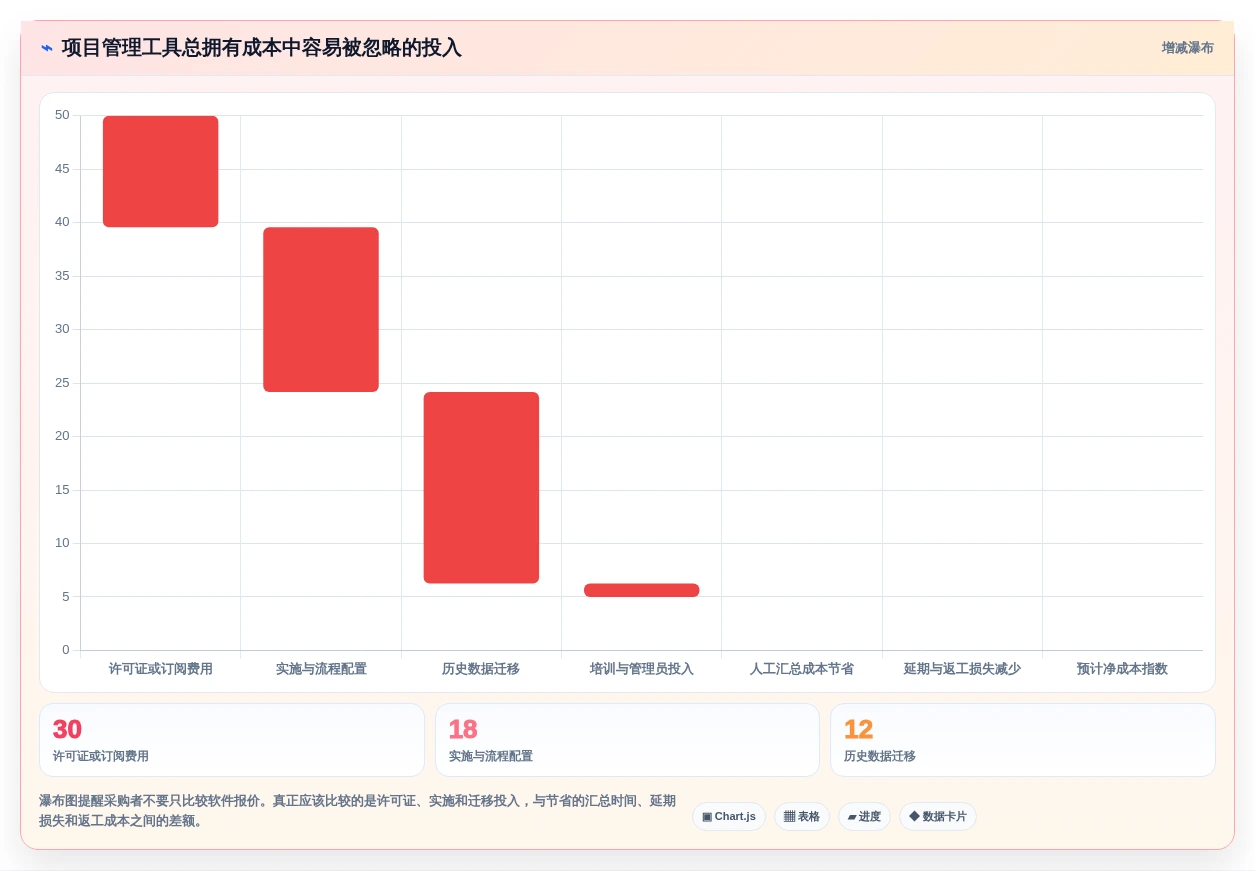
Task: Select the 表格 tag chip
Action: pos(802,816)
